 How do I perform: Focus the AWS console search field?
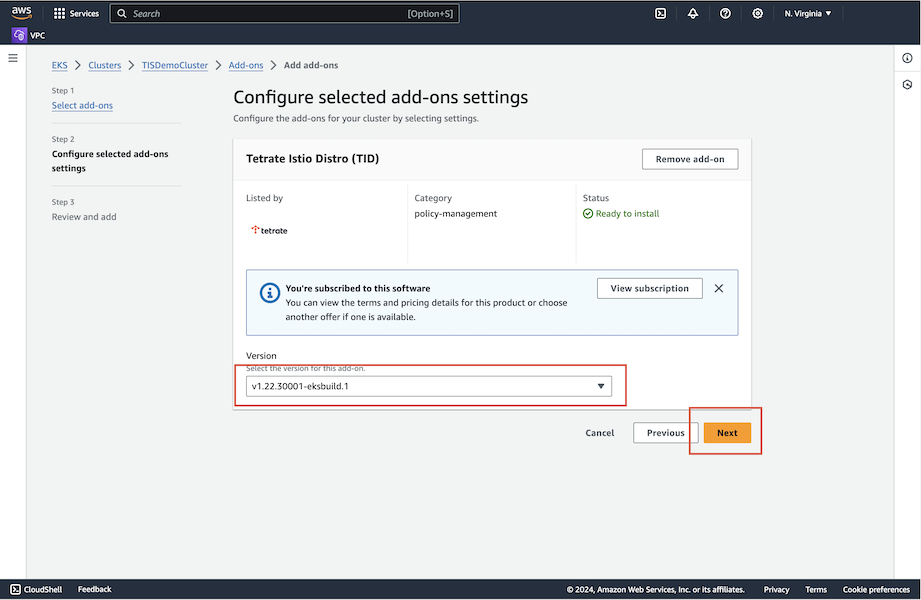[x=284, y=14]
